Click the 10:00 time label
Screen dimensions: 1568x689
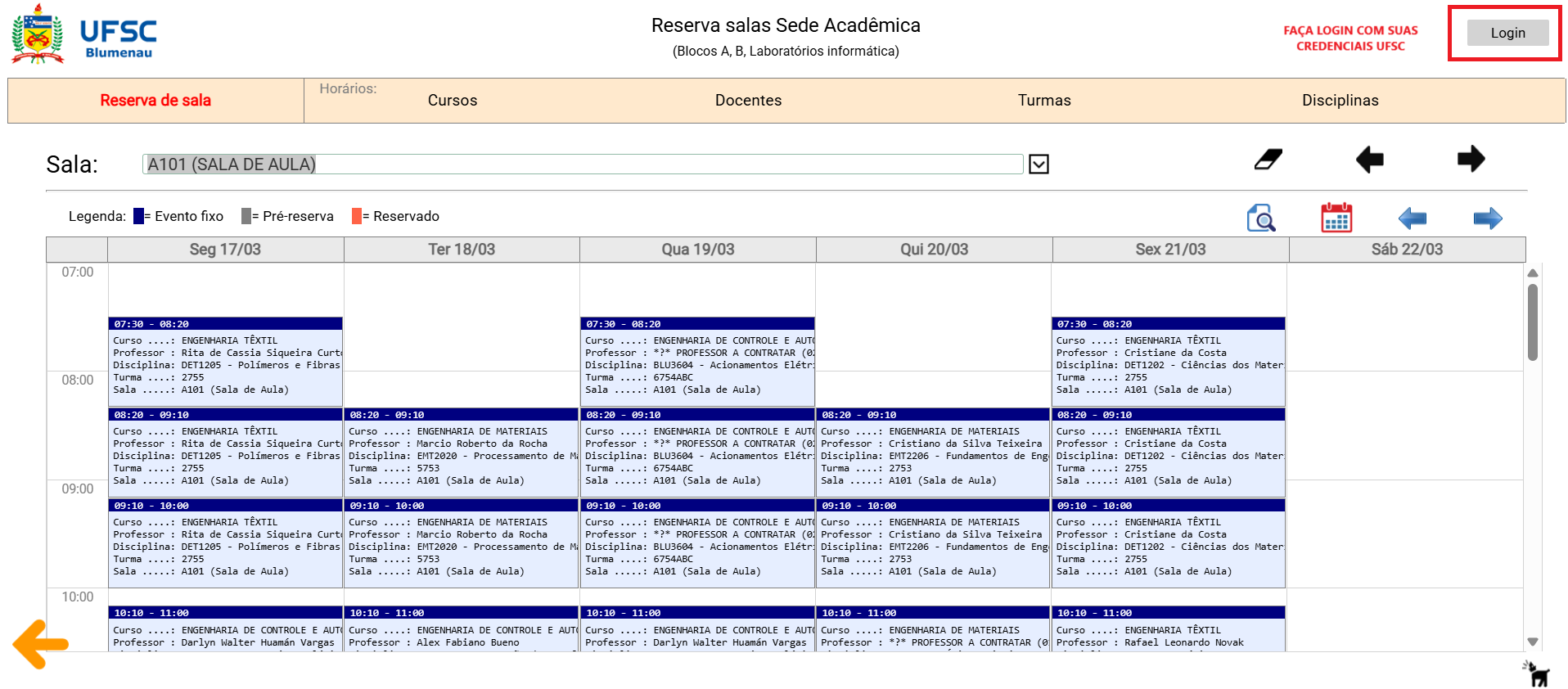tap(78, 597)
